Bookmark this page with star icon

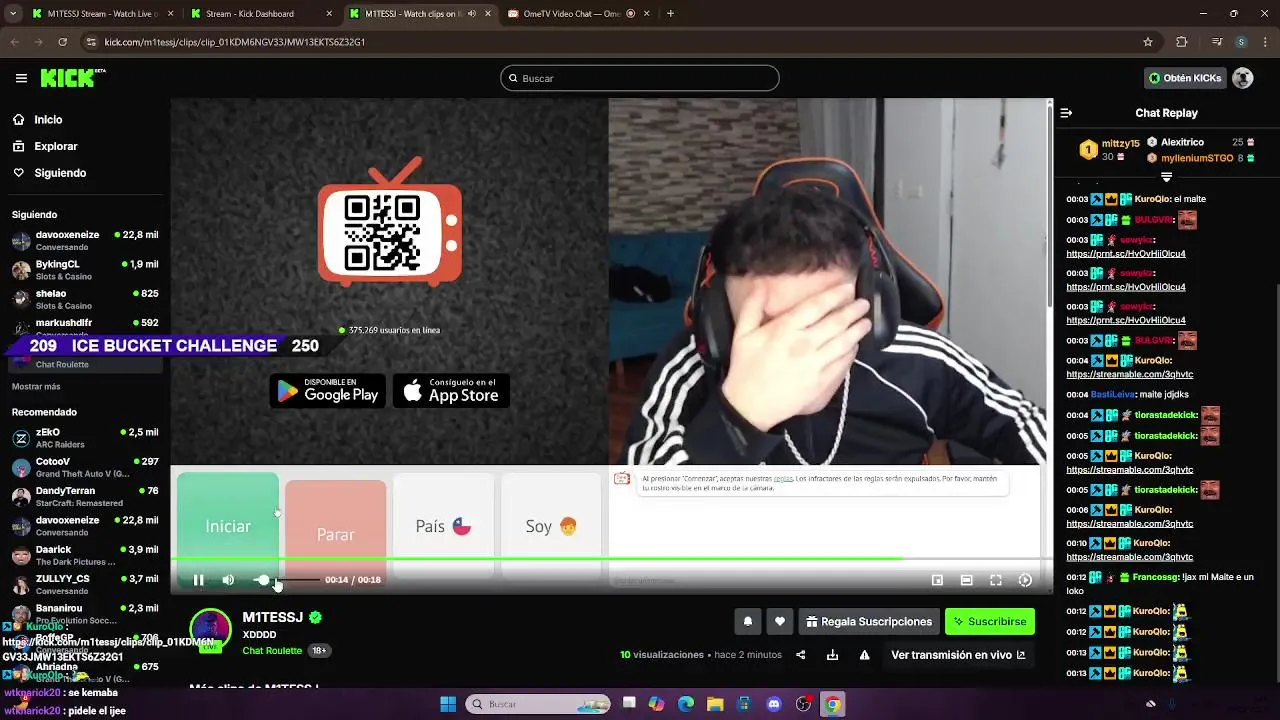pyautogui.click(x=1148, y=42)
